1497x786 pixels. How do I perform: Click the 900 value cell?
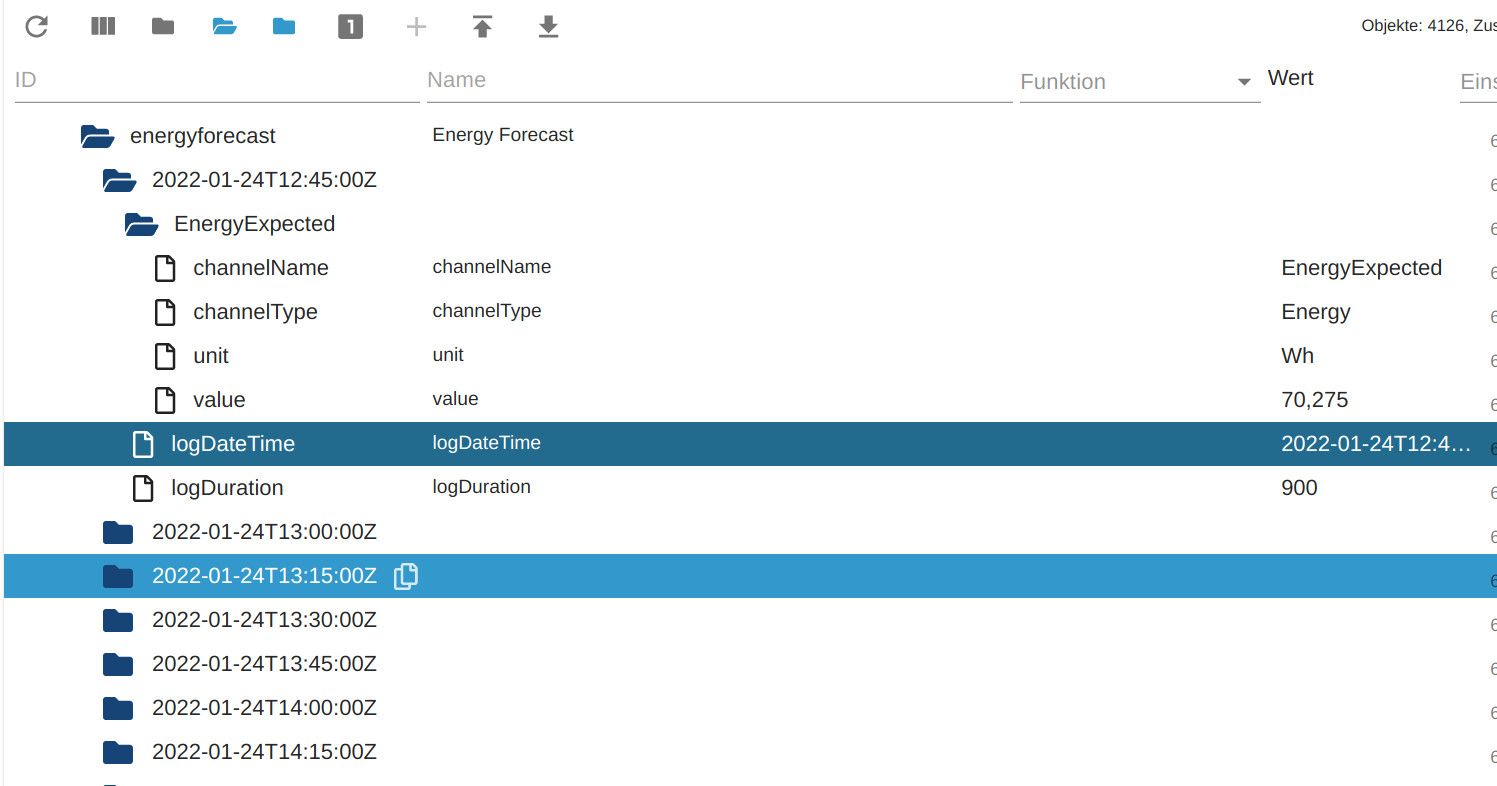[x=1299, y=488]
